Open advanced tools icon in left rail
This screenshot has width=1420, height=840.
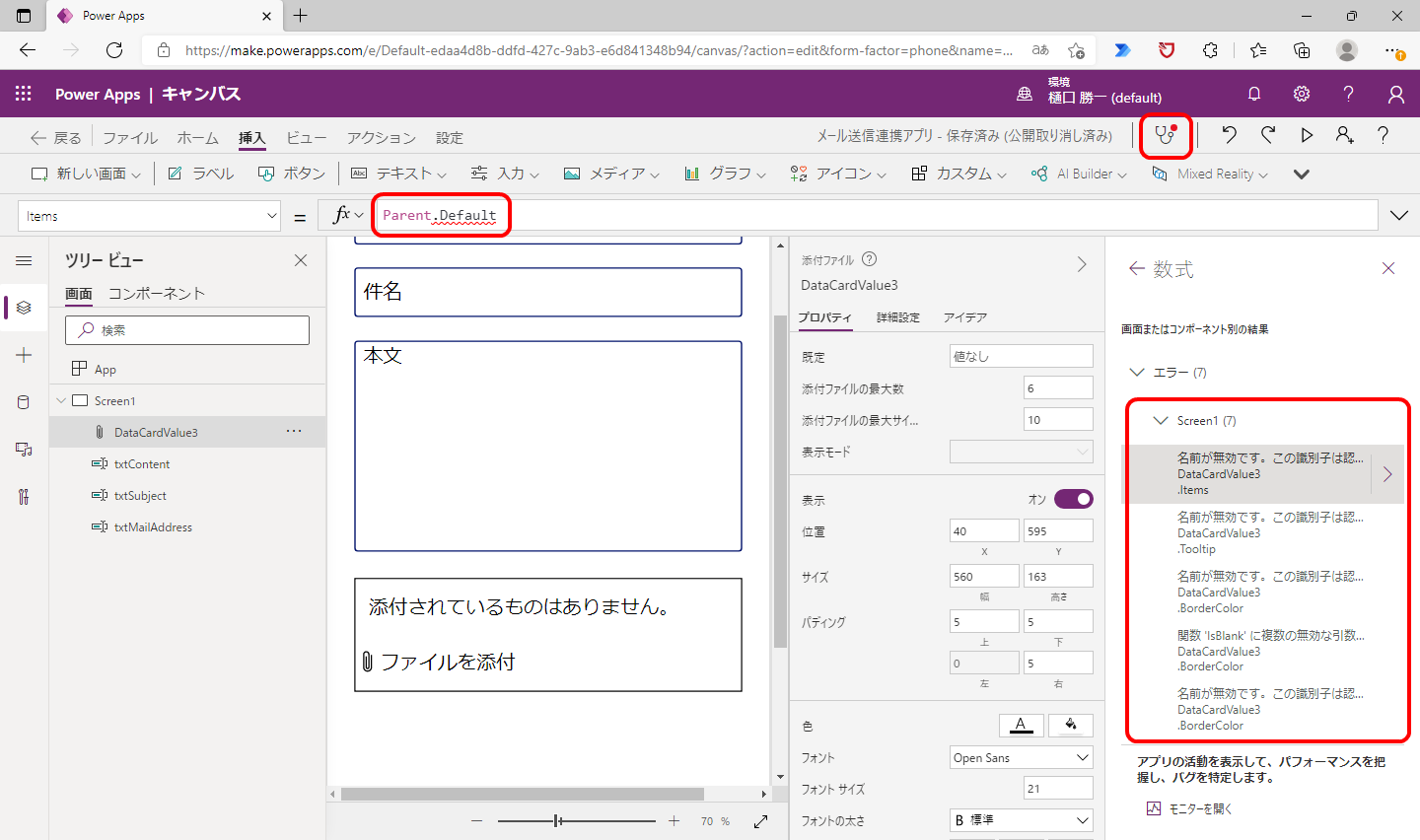(x=24, y=497)
